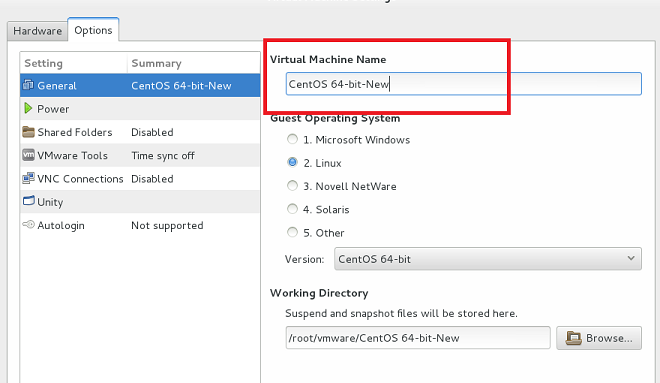The height and width of the screenshot is (383, 660).
Task: Select Linux guest OS radio button
Action: pyautogui.click(x=292, y=162)
